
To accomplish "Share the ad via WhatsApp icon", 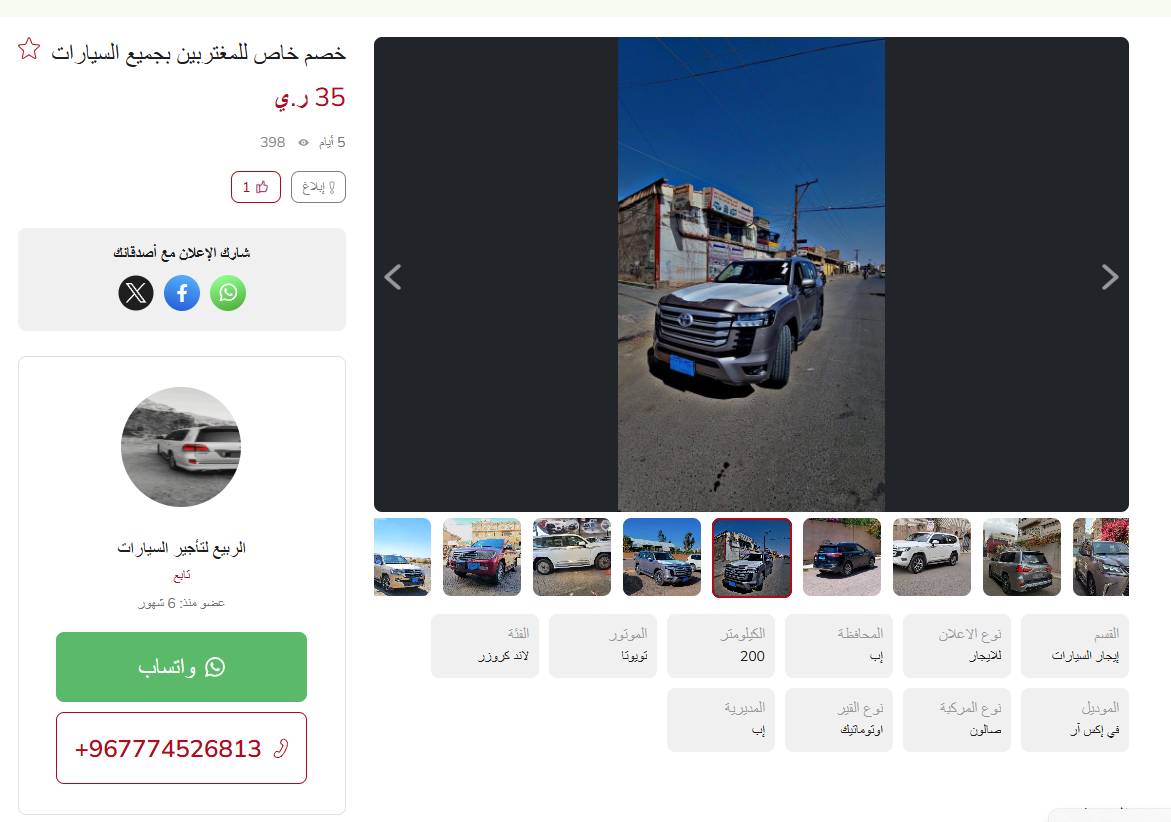I will coord(228,293).
